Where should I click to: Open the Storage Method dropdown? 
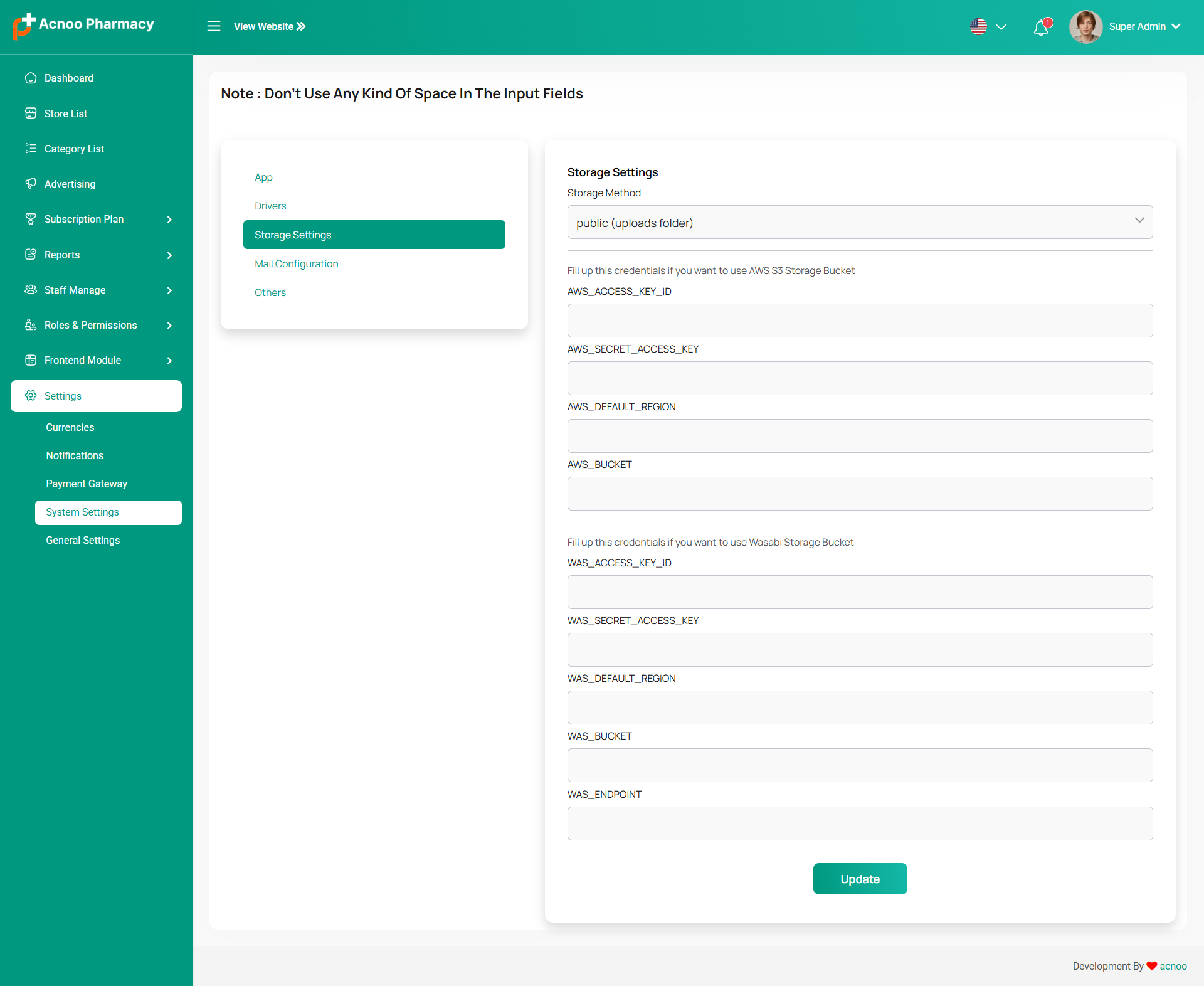(860, 223)
